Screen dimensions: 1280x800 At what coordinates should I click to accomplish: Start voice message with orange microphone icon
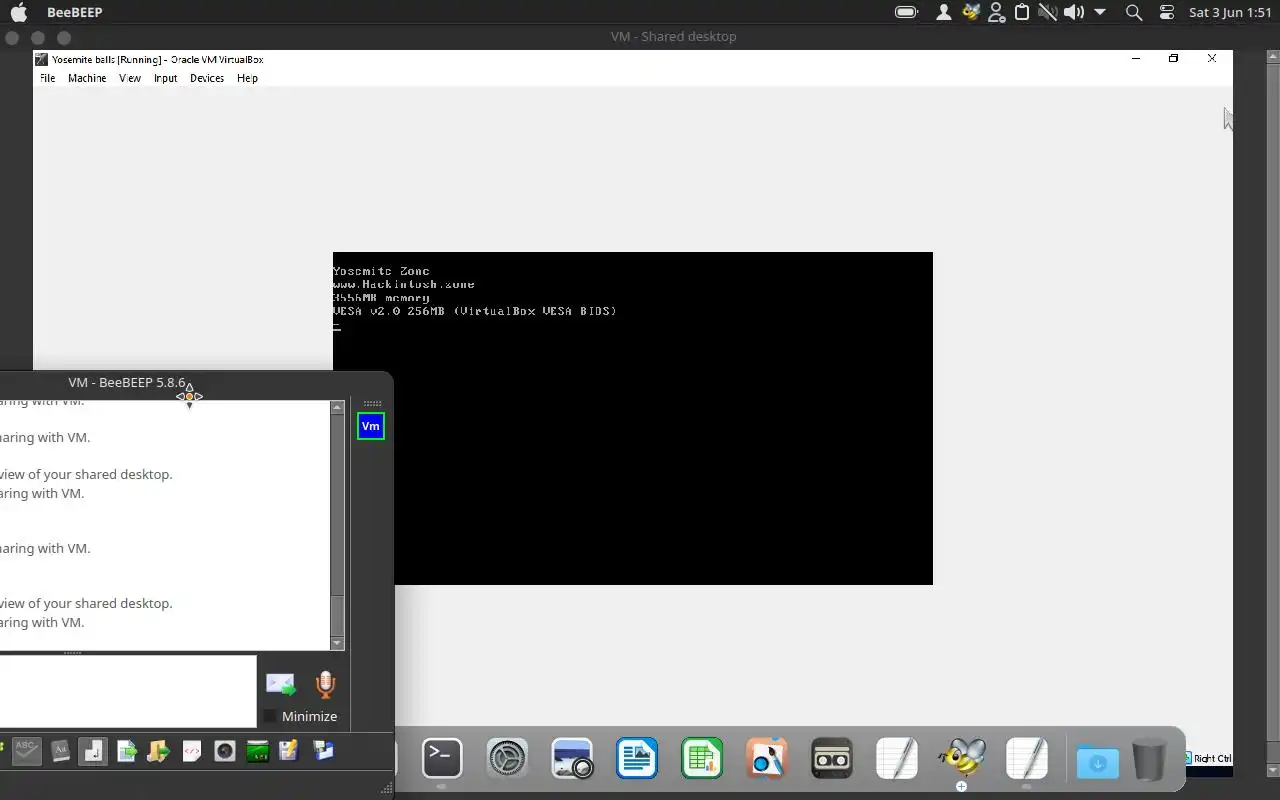click(325, 684)
